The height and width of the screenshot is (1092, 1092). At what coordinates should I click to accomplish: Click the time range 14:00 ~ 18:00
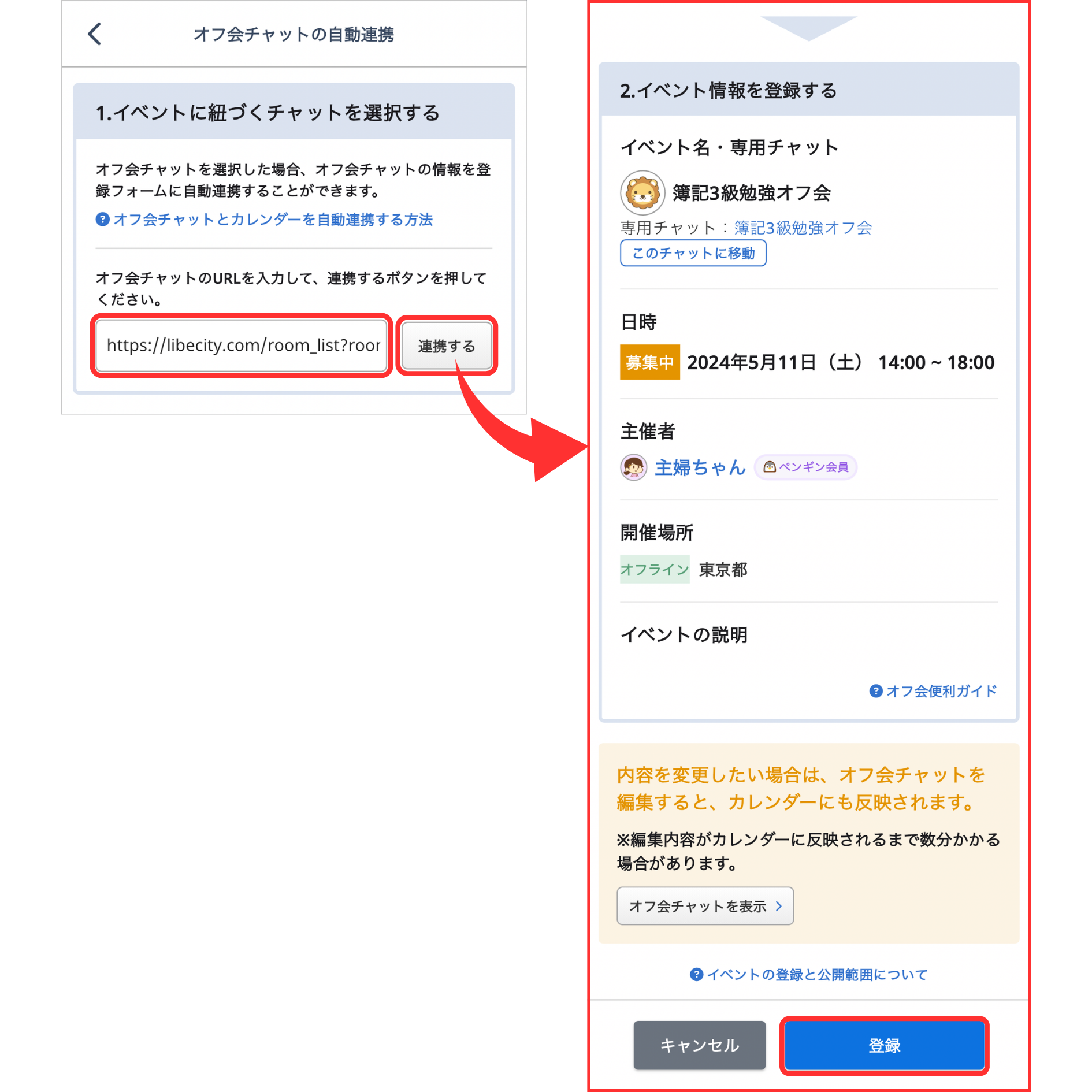point(936,362)
